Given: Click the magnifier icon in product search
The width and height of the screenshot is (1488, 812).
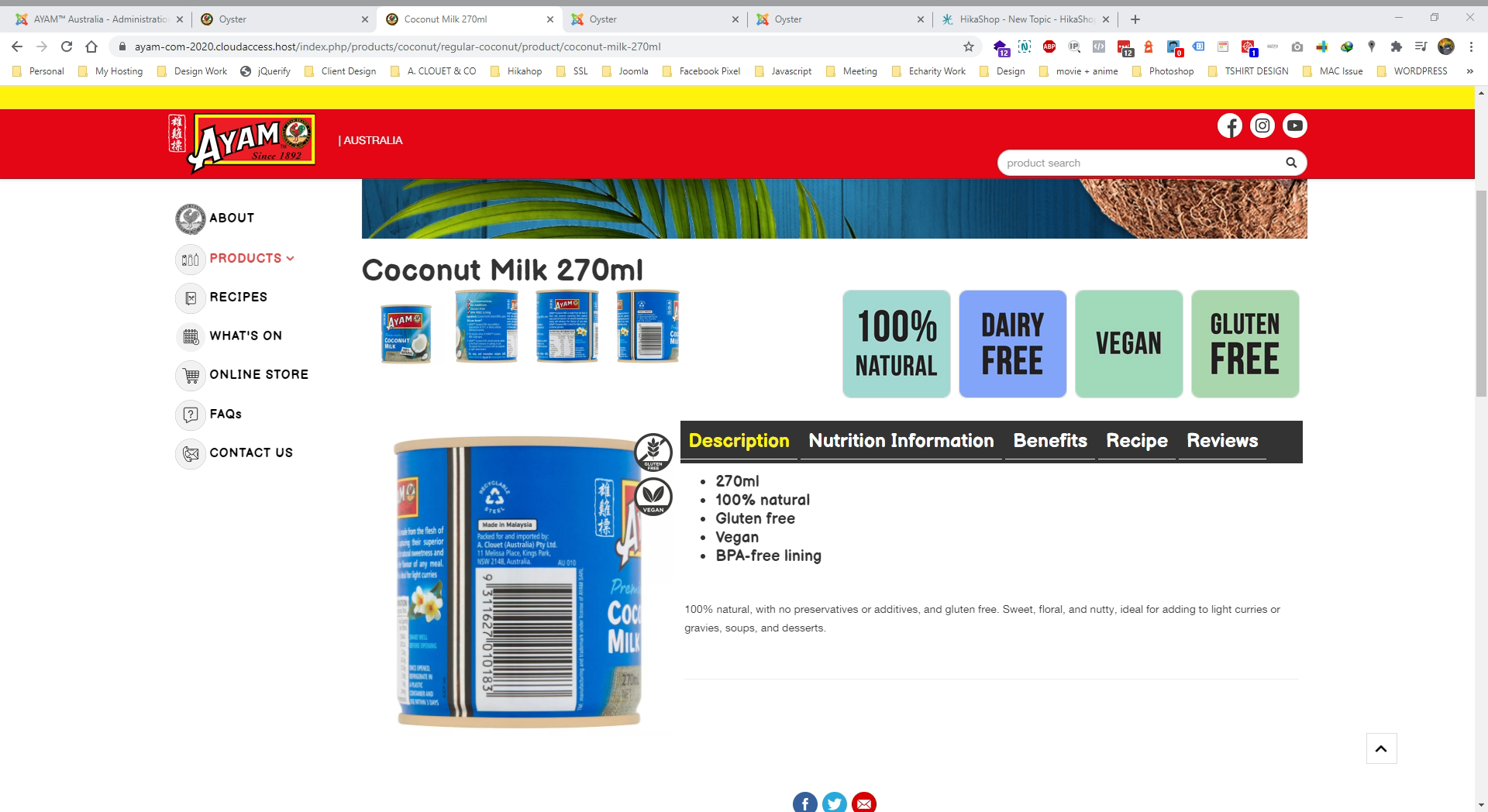Looking at the screenshot, I should tap(1290, 163).
